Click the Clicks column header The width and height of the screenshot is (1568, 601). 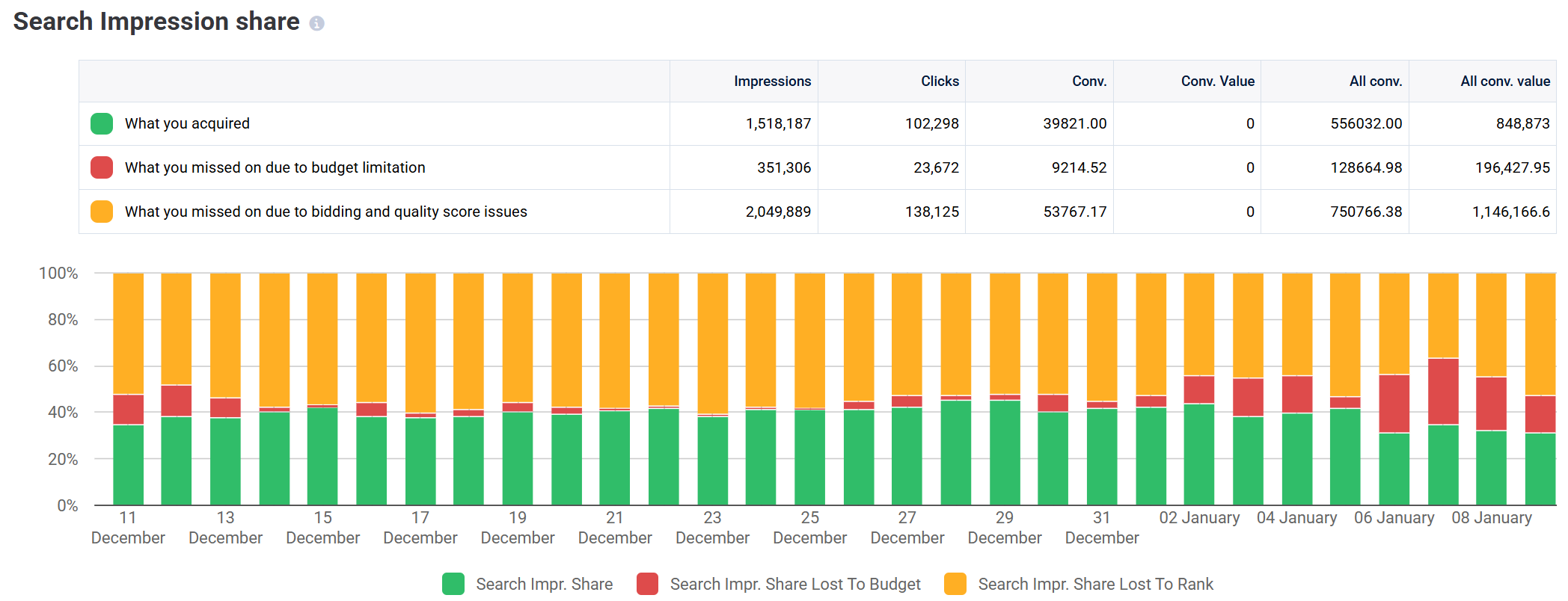click(940, 81)
